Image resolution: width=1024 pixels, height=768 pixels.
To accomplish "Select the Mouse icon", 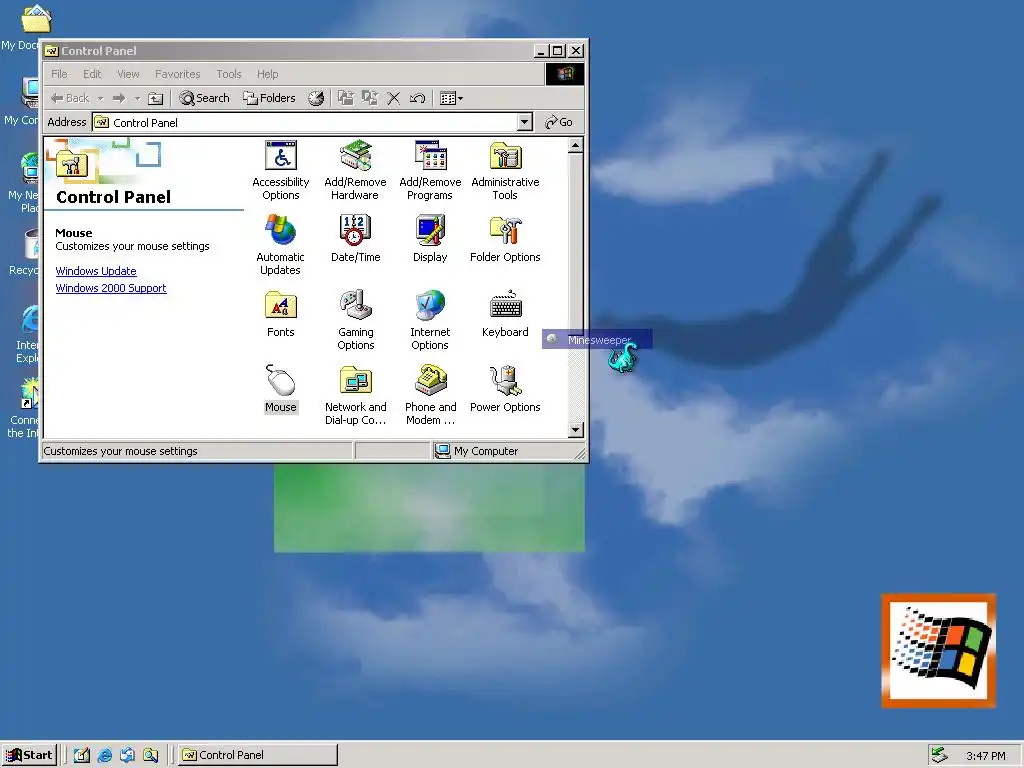I will [281, 389].
